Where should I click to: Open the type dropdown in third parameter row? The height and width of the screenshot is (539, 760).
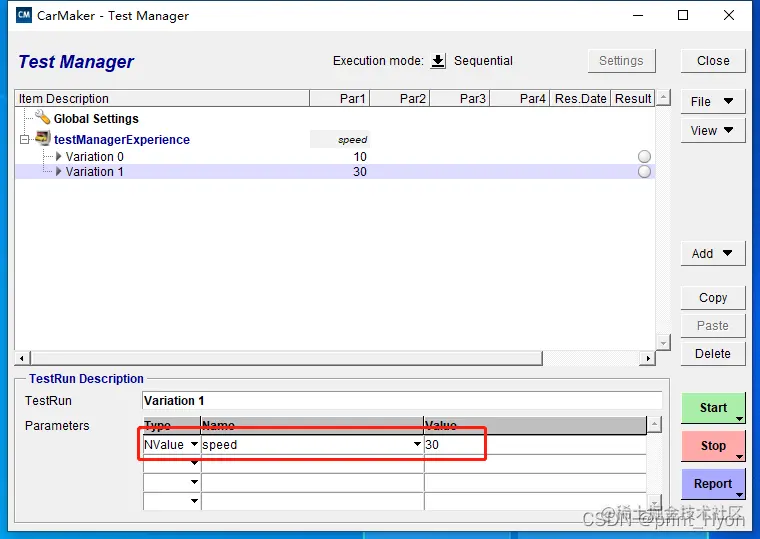194,482
